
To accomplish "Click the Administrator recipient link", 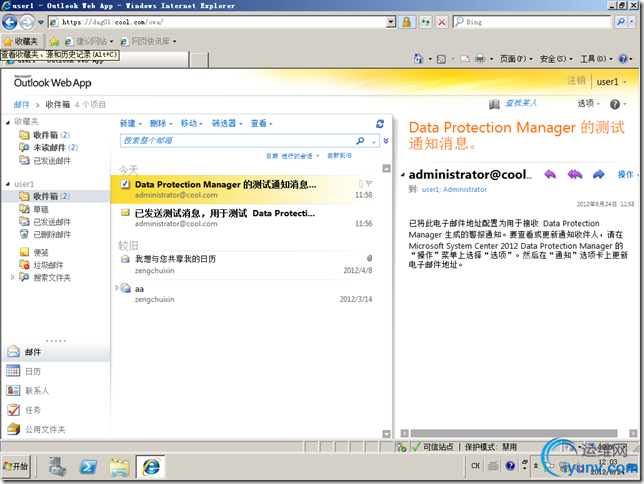I will (465, 189).
